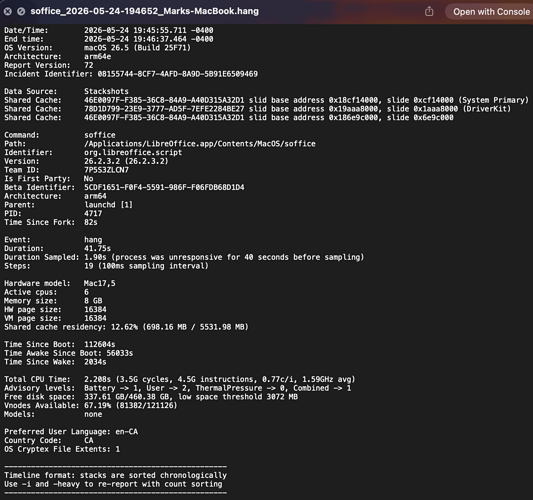Click the Event hang line
The height and width of the screenshot is (500, 533).
click(53, 240)
